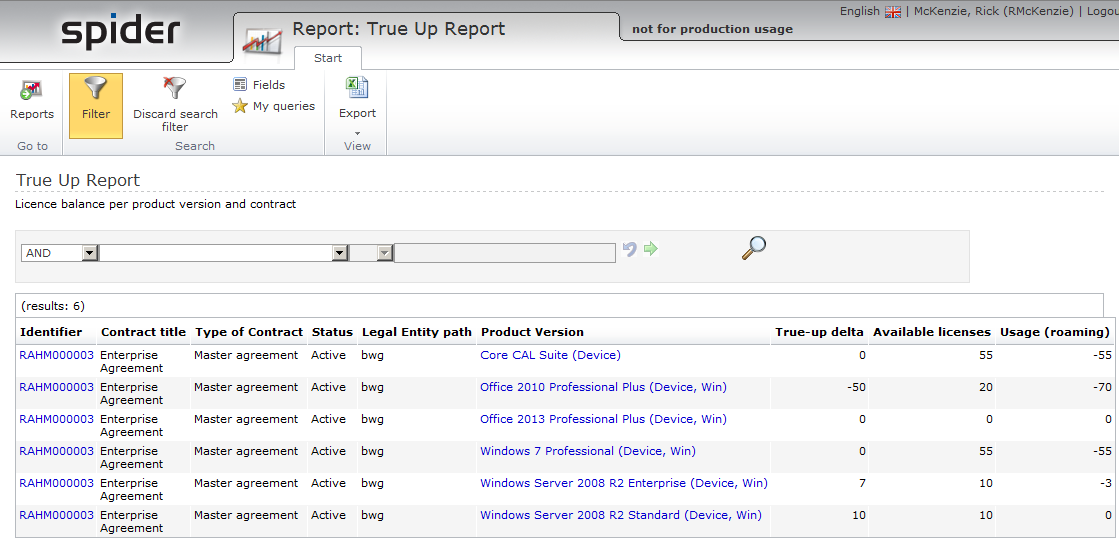1119x544 pixels.
Task: Expand the AND operator dropdown
Action: [x=89, y=254]
